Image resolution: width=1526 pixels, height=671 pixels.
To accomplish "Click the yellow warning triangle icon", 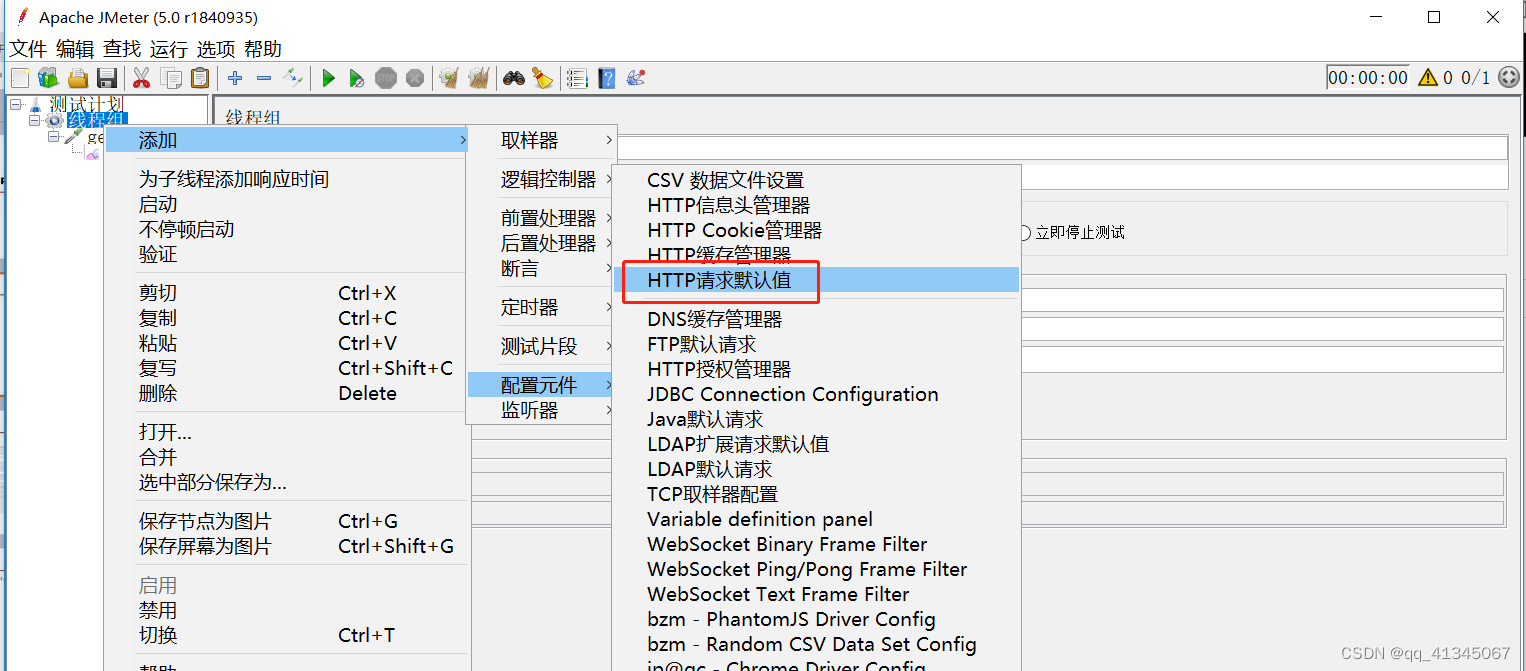I will (x=1428, y=77).
